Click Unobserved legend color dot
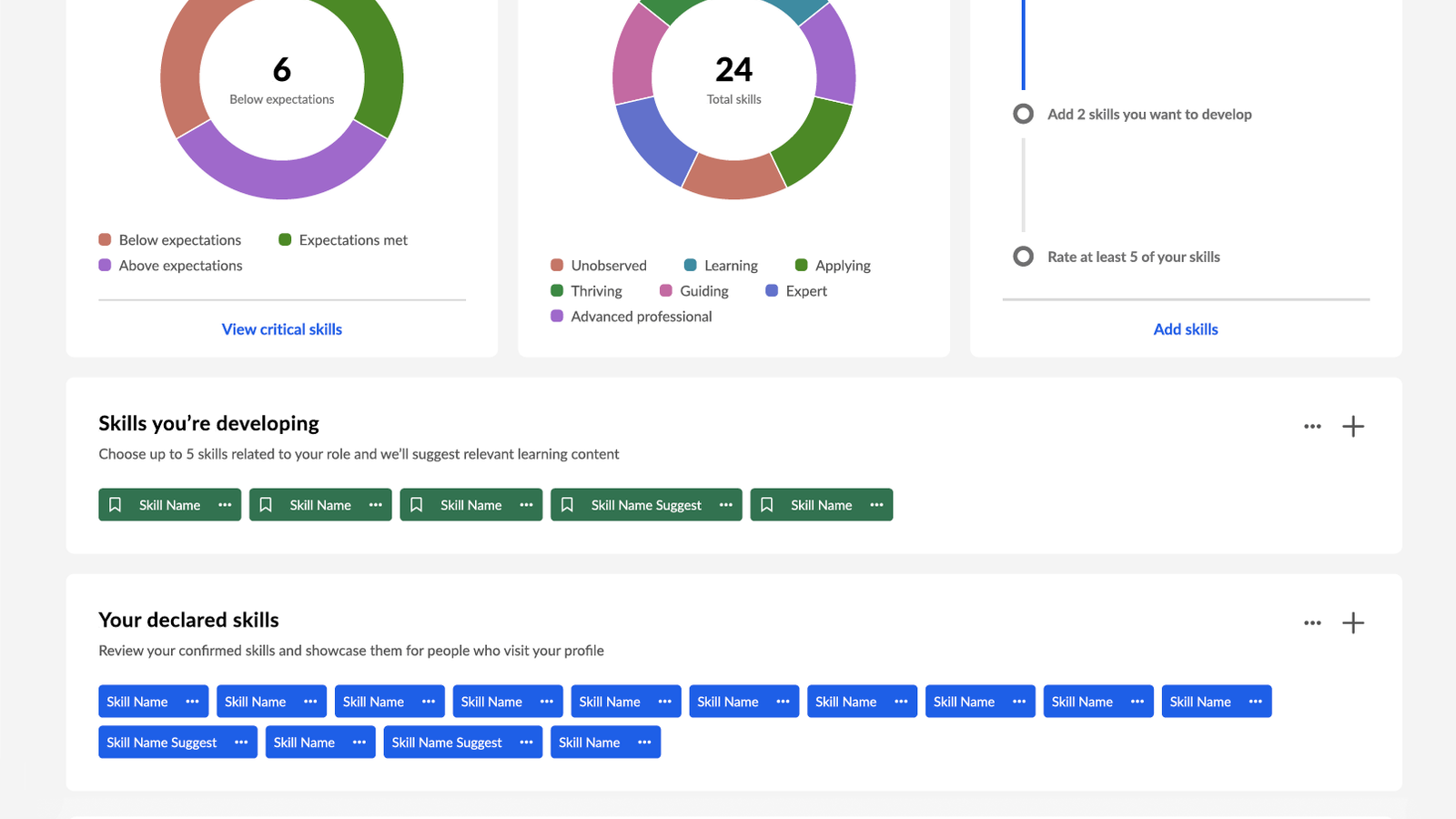This screenshot has width=1456, height=819. coord(557,266)
